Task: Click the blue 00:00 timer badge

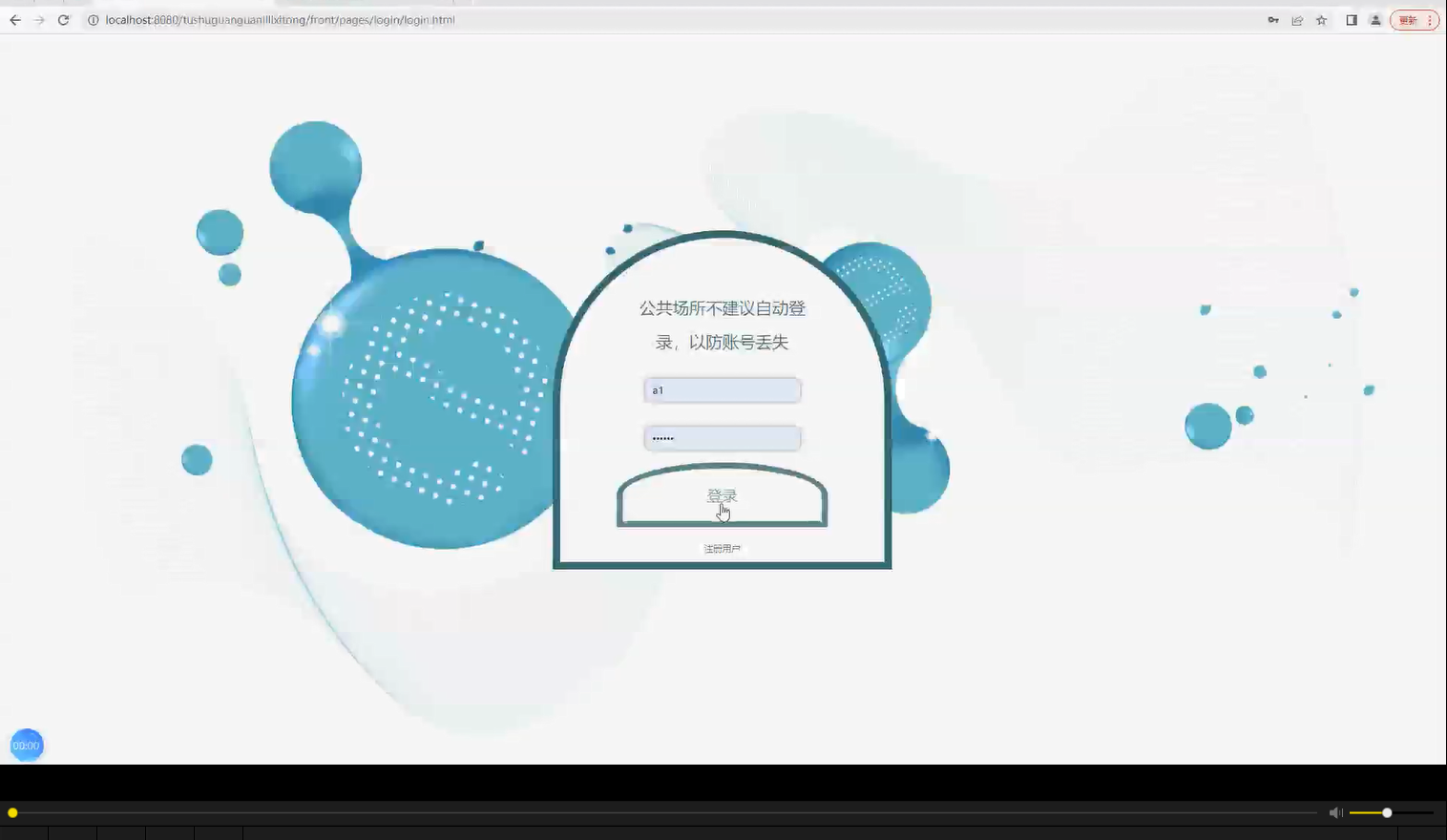Action: 27,745
